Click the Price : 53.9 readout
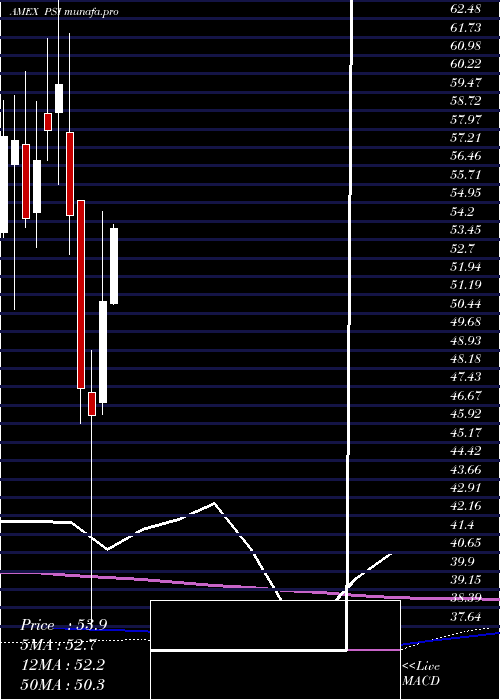Screen dimensions: 500x700 point(64,625)
